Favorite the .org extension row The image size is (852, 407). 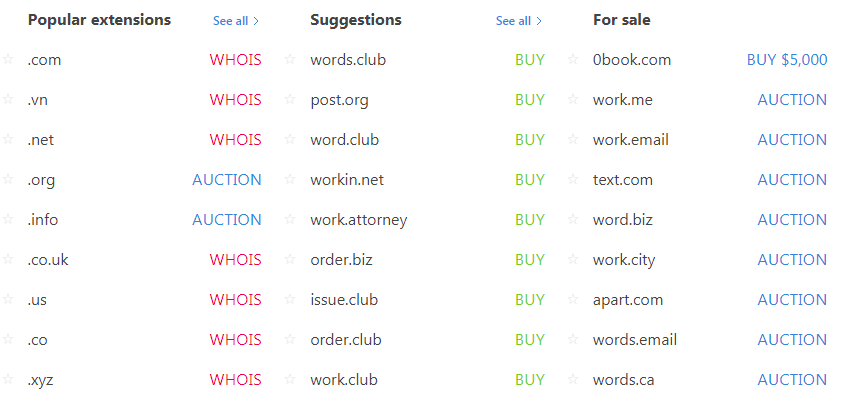point(8,180)
